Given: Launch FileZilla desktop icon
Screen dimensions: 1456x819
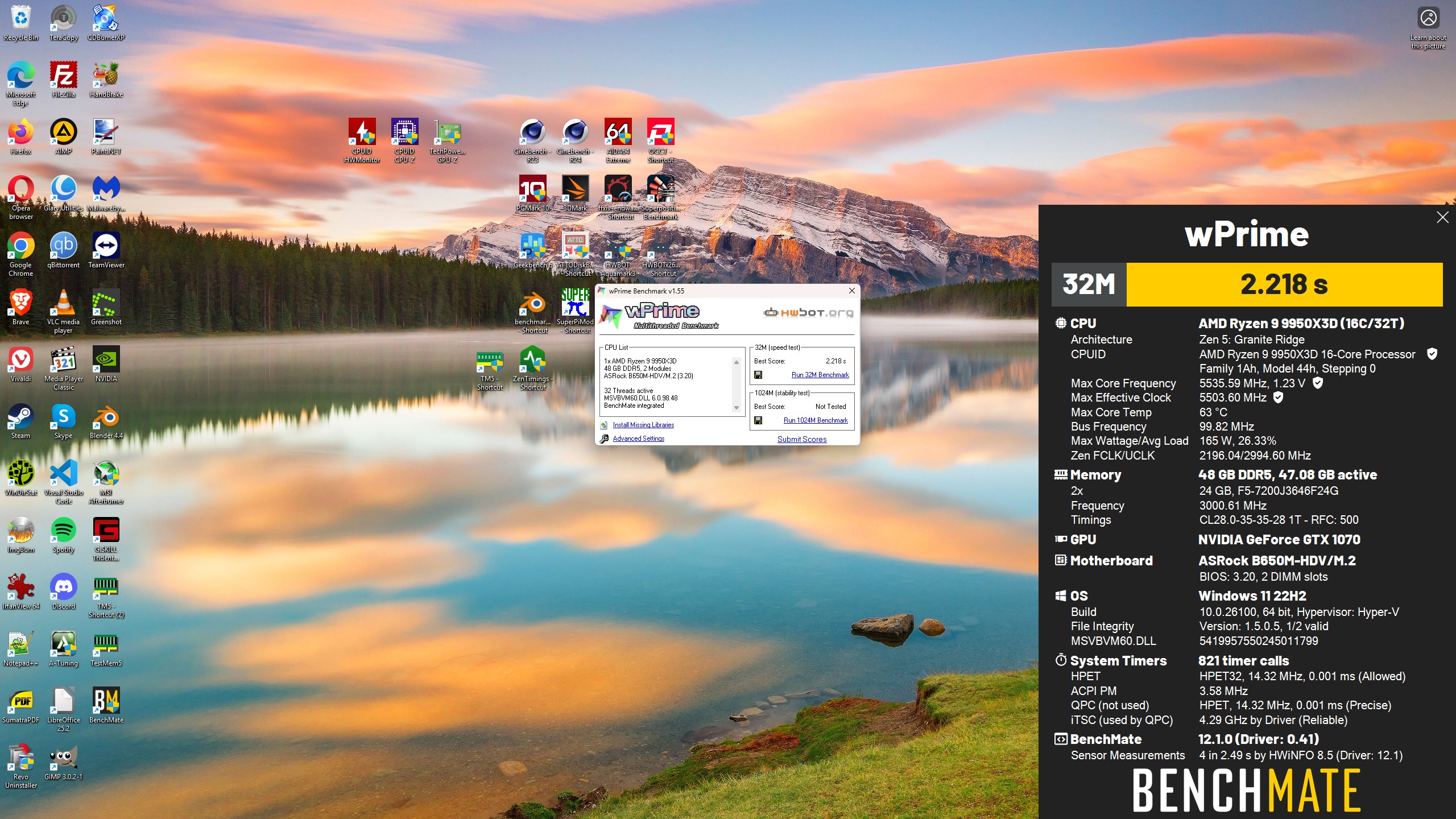Looking at the screenshot, I should [64, 80].
